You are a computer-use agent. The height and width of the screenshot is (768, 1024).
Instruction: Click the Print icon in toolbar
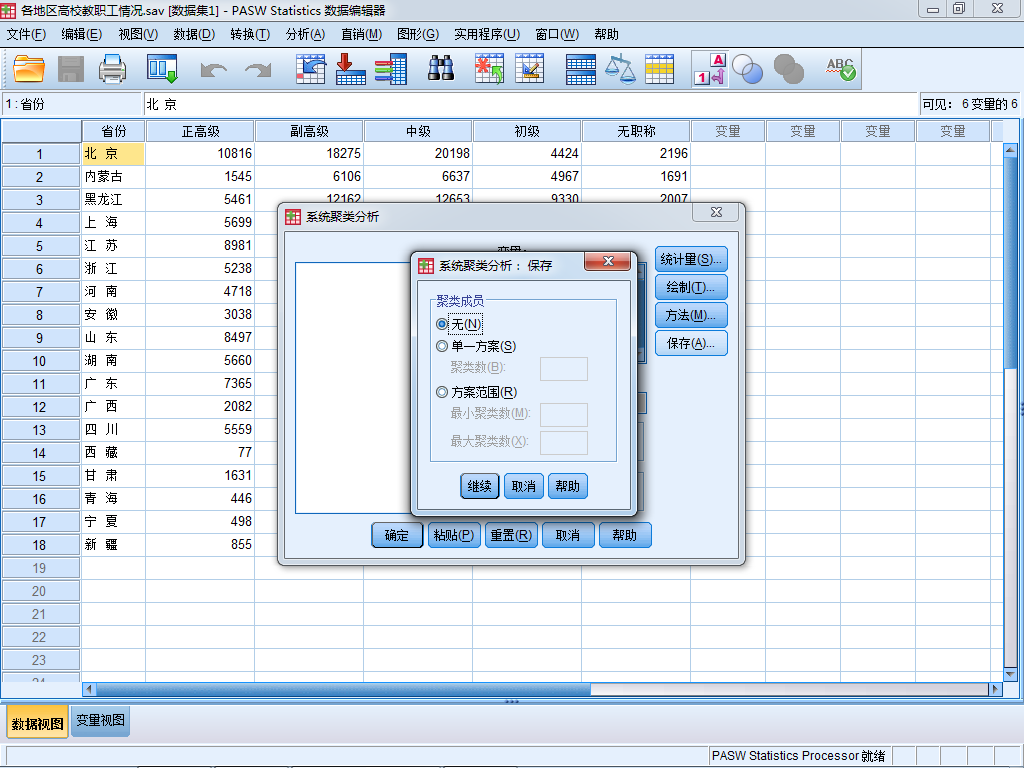click(112, 69)
